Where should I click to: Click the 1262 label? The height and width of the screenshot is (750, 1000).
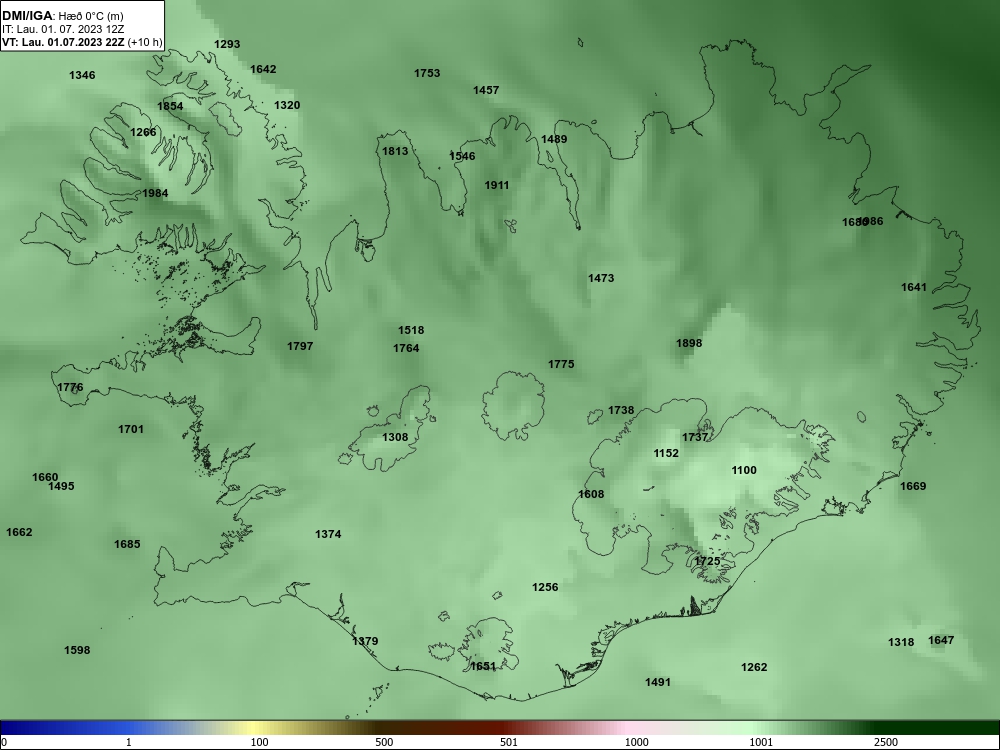[x=754, y=667]
